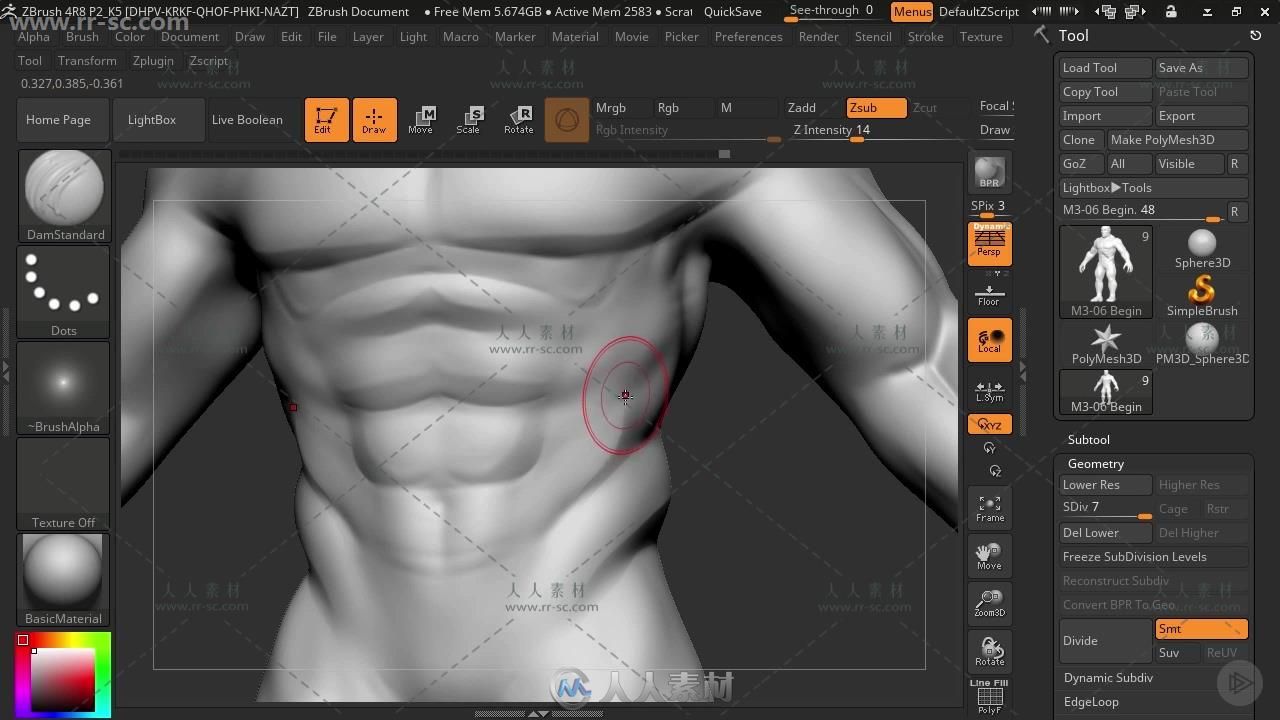Image resolution: width=1280 pixels, height=720 pixels.
Task: Toggle the Menus button
Action: tap(912, 12)
